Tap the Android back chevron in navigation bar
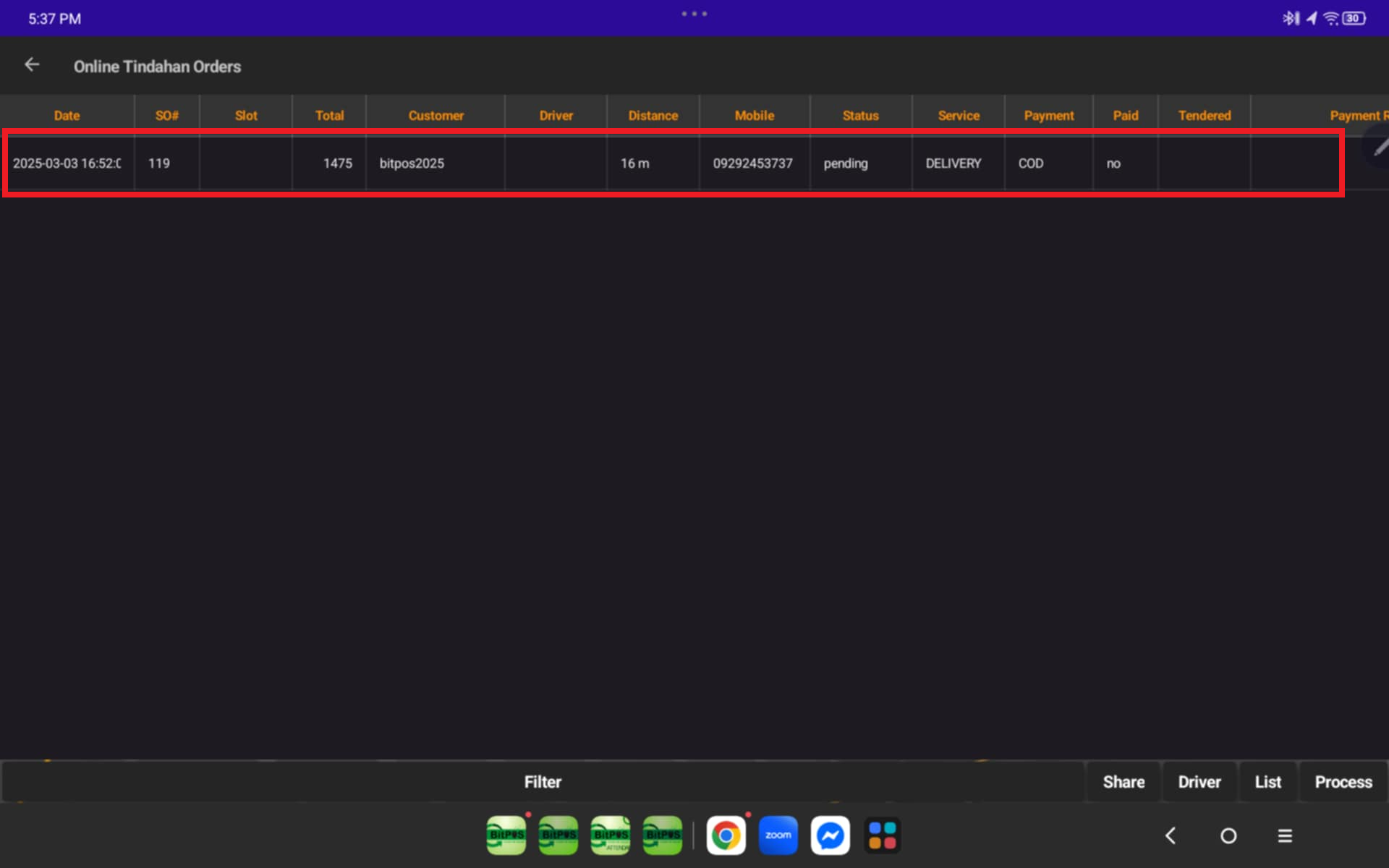The width and height of the screenshot is (1389, 868). point(1171,835)
